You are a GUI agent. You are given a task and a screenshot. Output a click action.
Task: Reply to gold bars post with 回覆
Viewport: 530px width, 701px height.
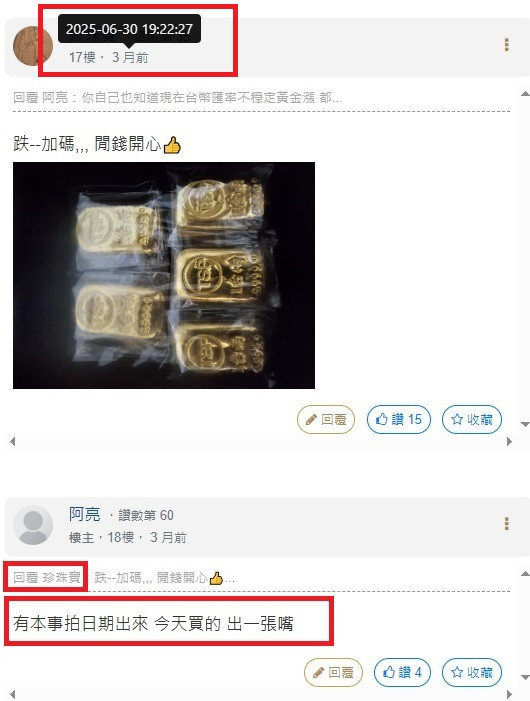326,419
